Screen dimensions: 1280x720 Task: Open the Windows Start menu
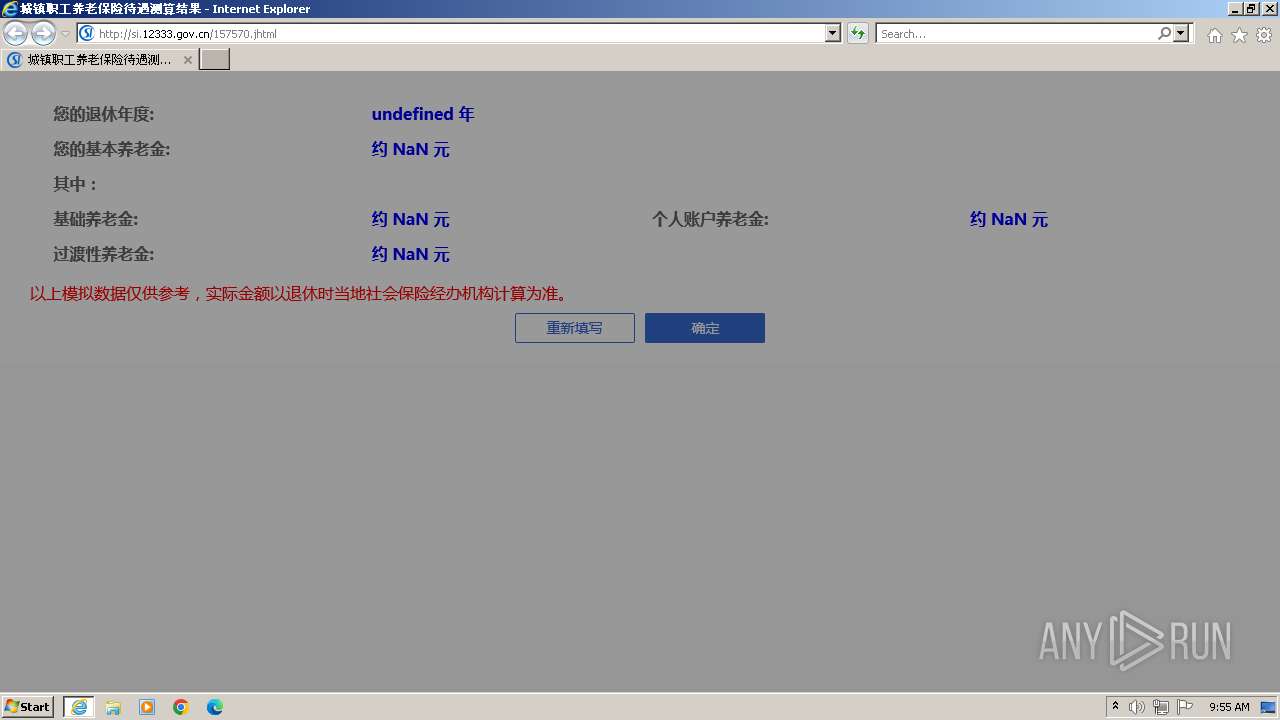pos(27,706)
